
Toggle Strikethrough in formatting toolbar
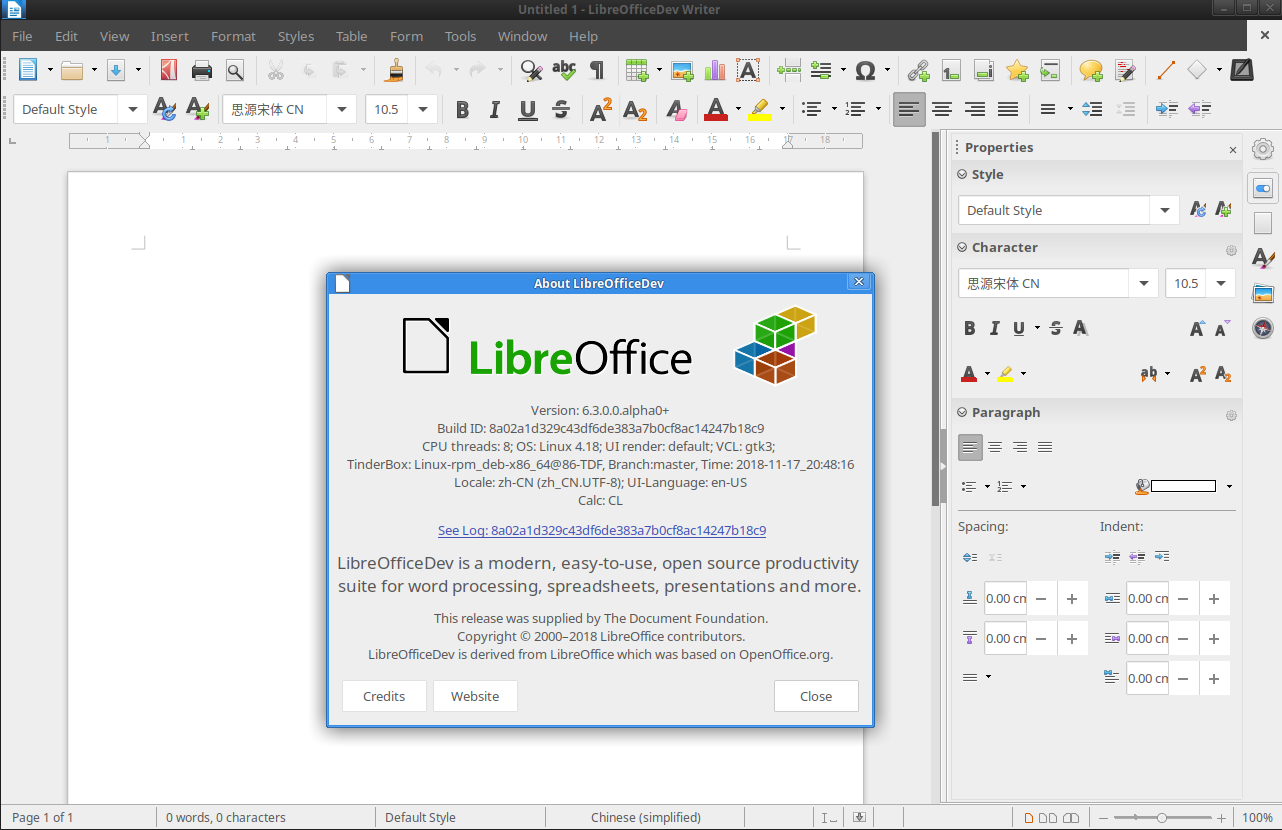pos(561,109)
